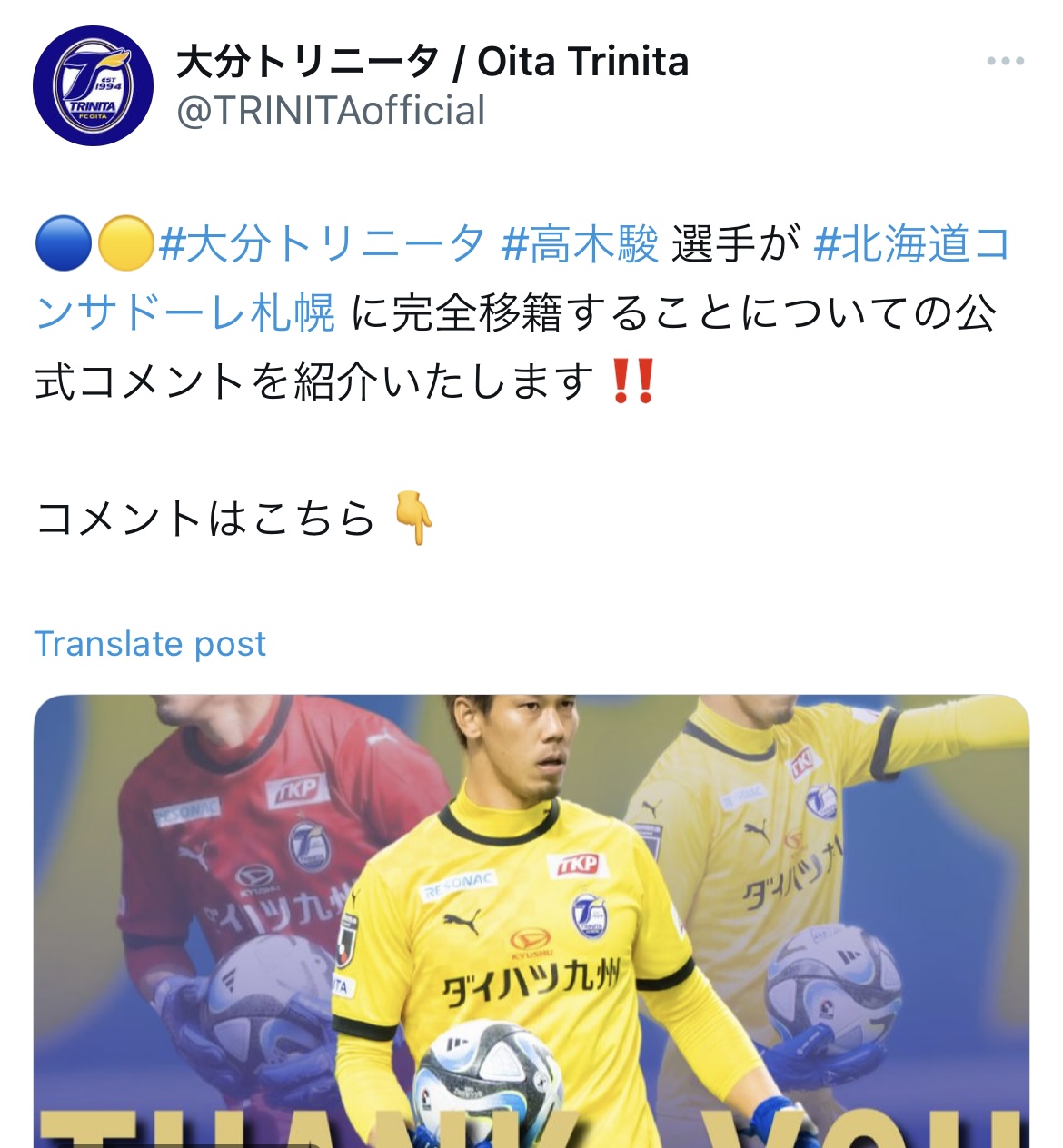Click the blue circle emoji
Screen dimensions: 1063x1148
[x=64, y=244]
